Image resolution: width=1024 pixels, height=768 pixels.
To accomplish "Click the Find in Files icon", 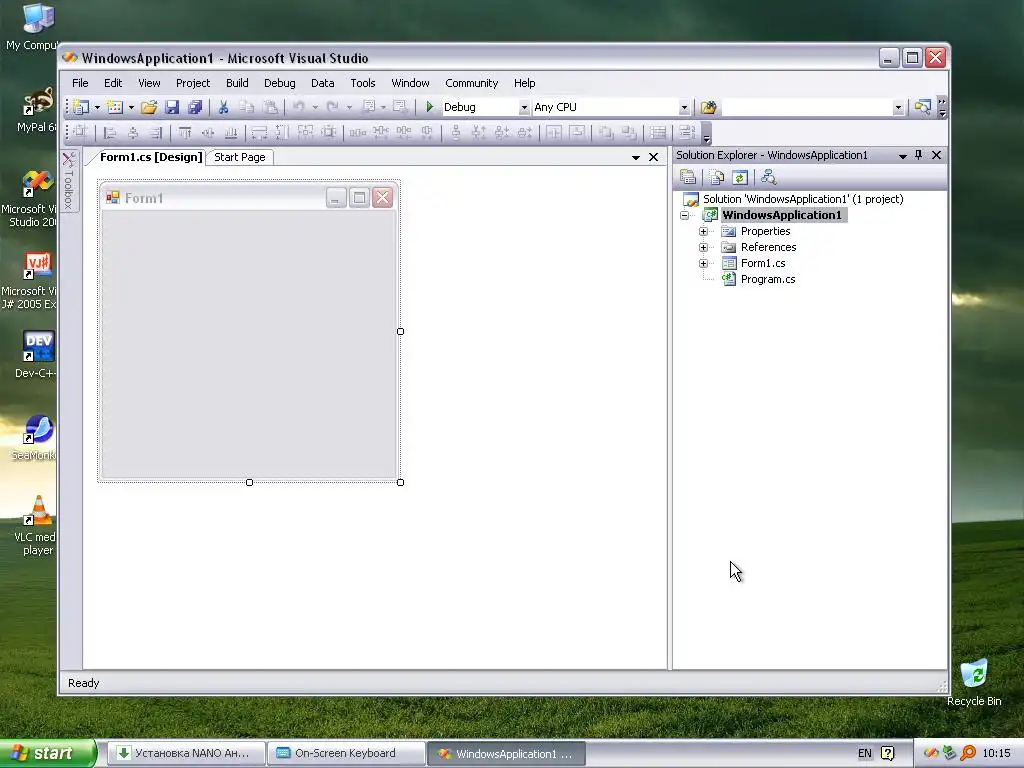I will [709, 107].
